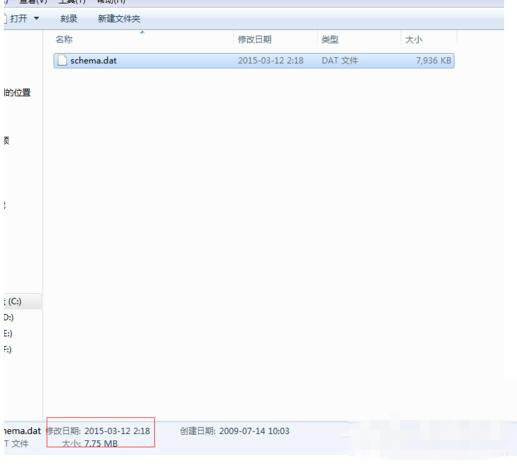
Task: Click the DAT 文件 type cell
Action: pyautogui.click(x=340, y=61)
